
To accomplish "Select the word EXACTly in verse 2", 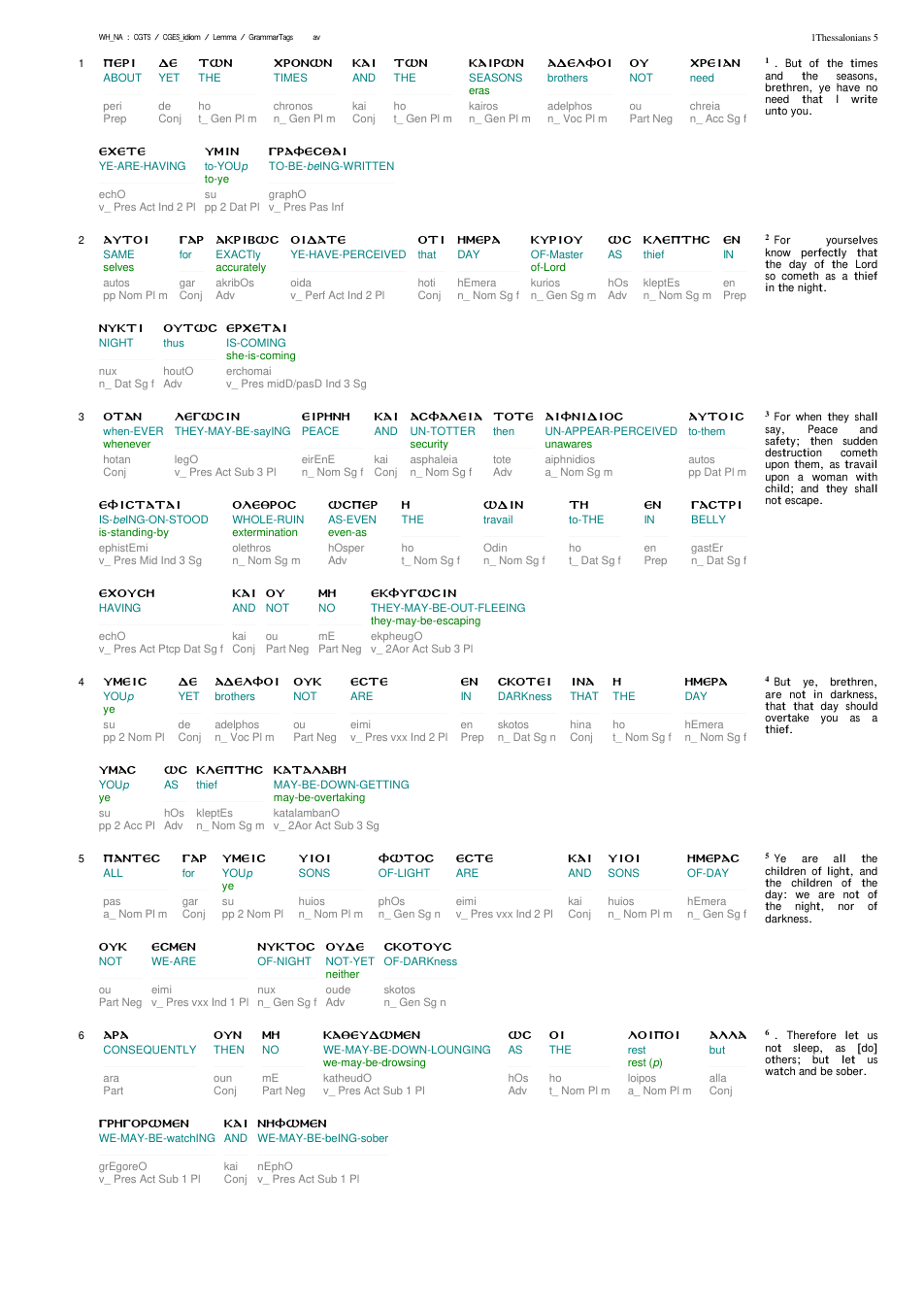I will pos(238,254).
